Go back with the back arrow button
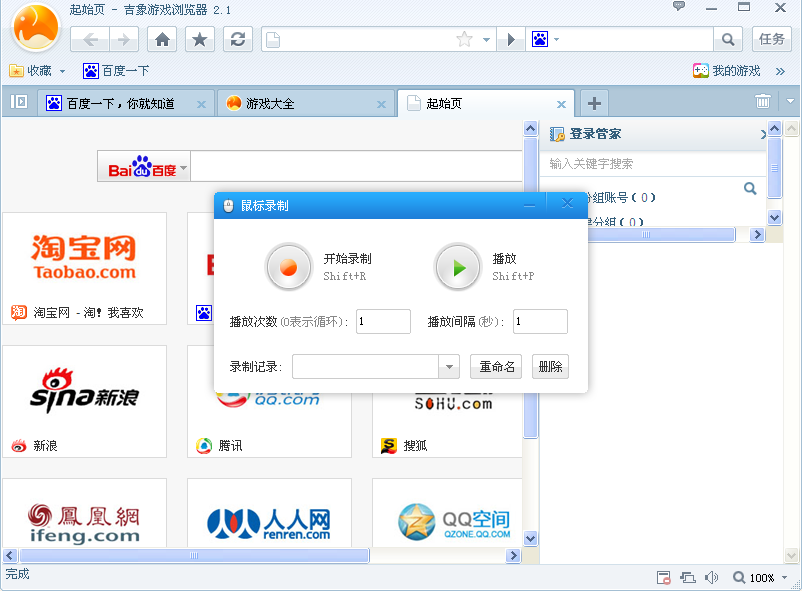Screen dimensions: 804x593 click(x=90, y=39)
